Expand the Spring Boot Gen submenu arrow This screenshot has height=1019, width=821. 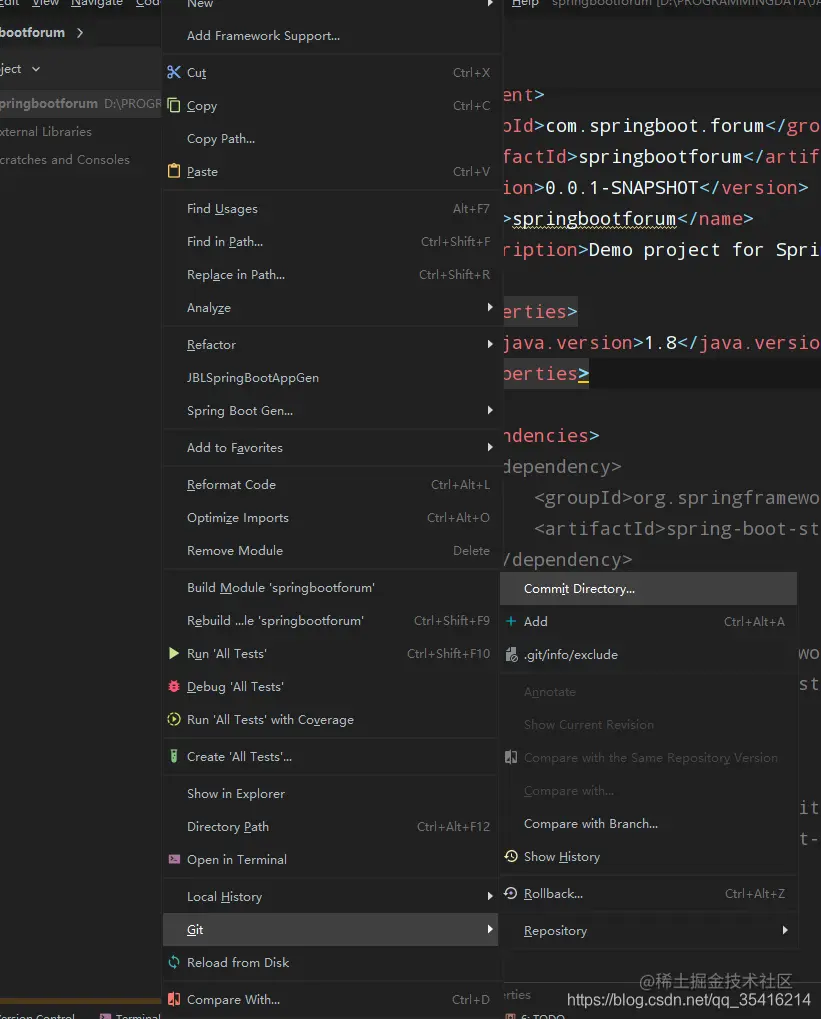pyautogui.click(x=490, y=410)
